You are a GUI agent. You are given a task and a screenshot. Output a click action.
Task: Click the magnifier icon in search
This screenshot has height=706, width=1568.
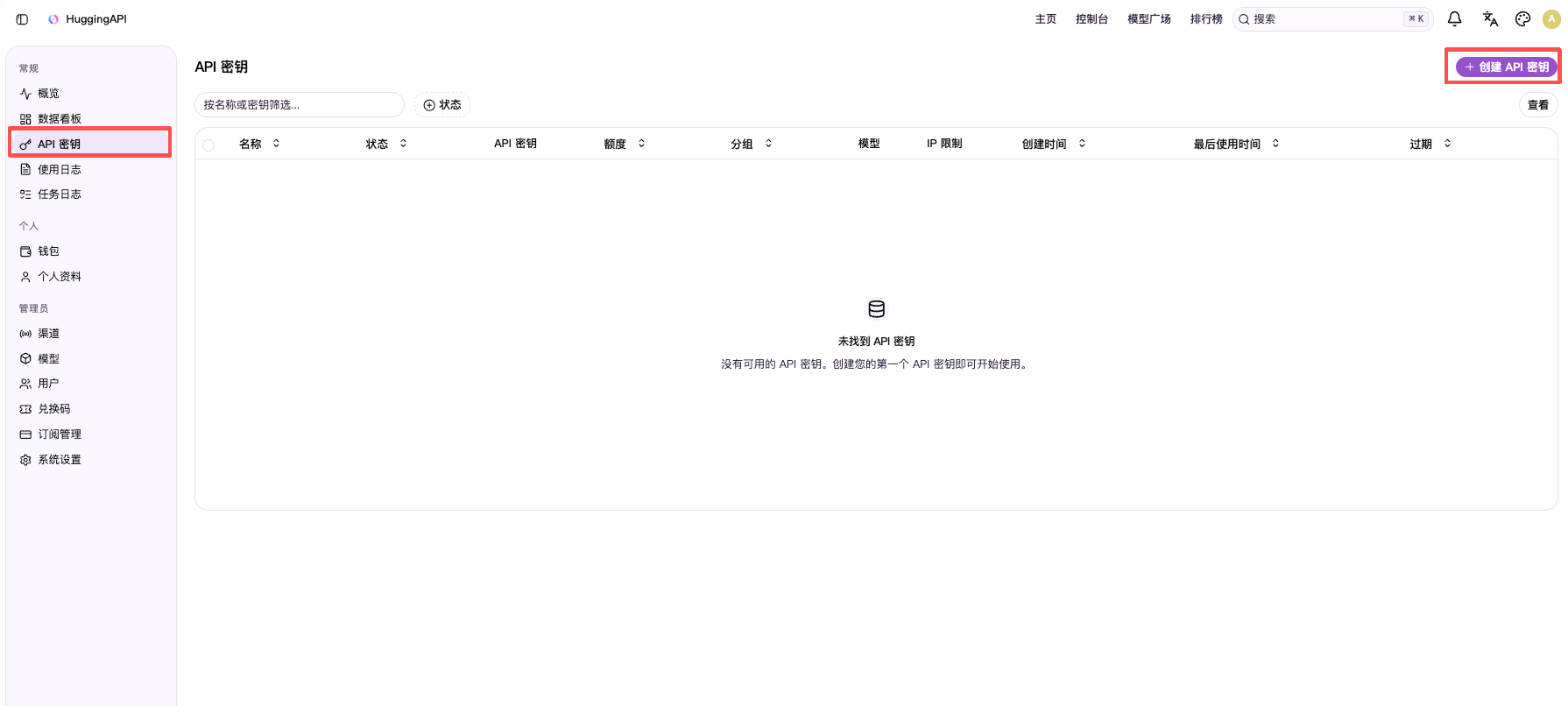(x=1244, y=19)
